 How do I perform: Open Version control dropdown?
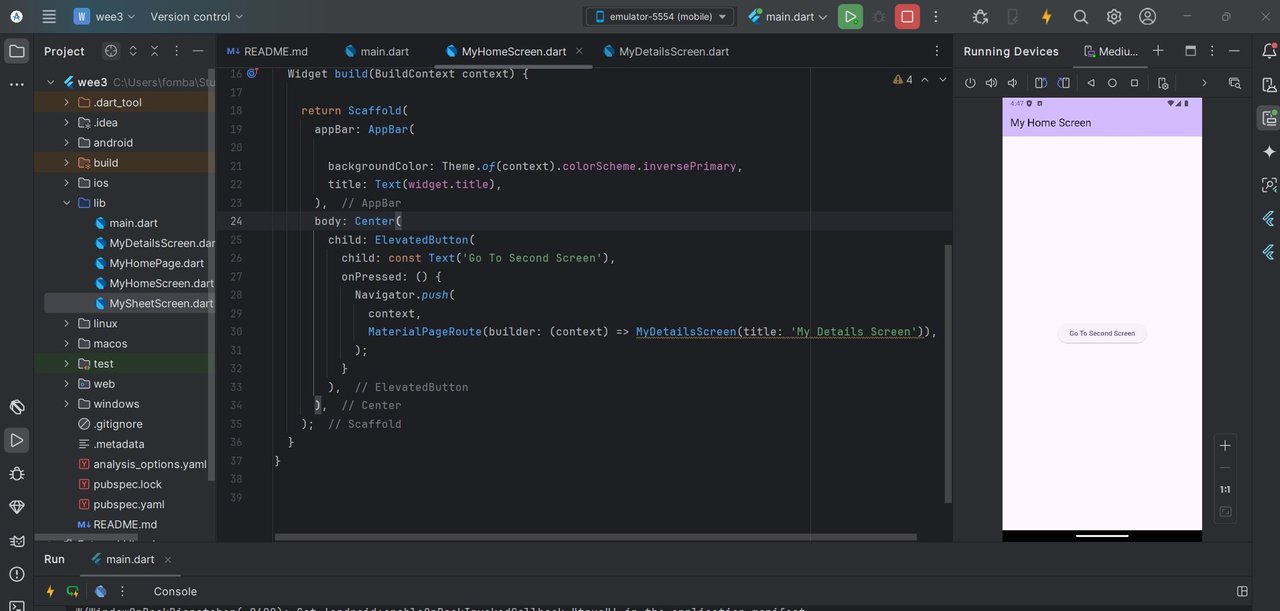[196, 16]
